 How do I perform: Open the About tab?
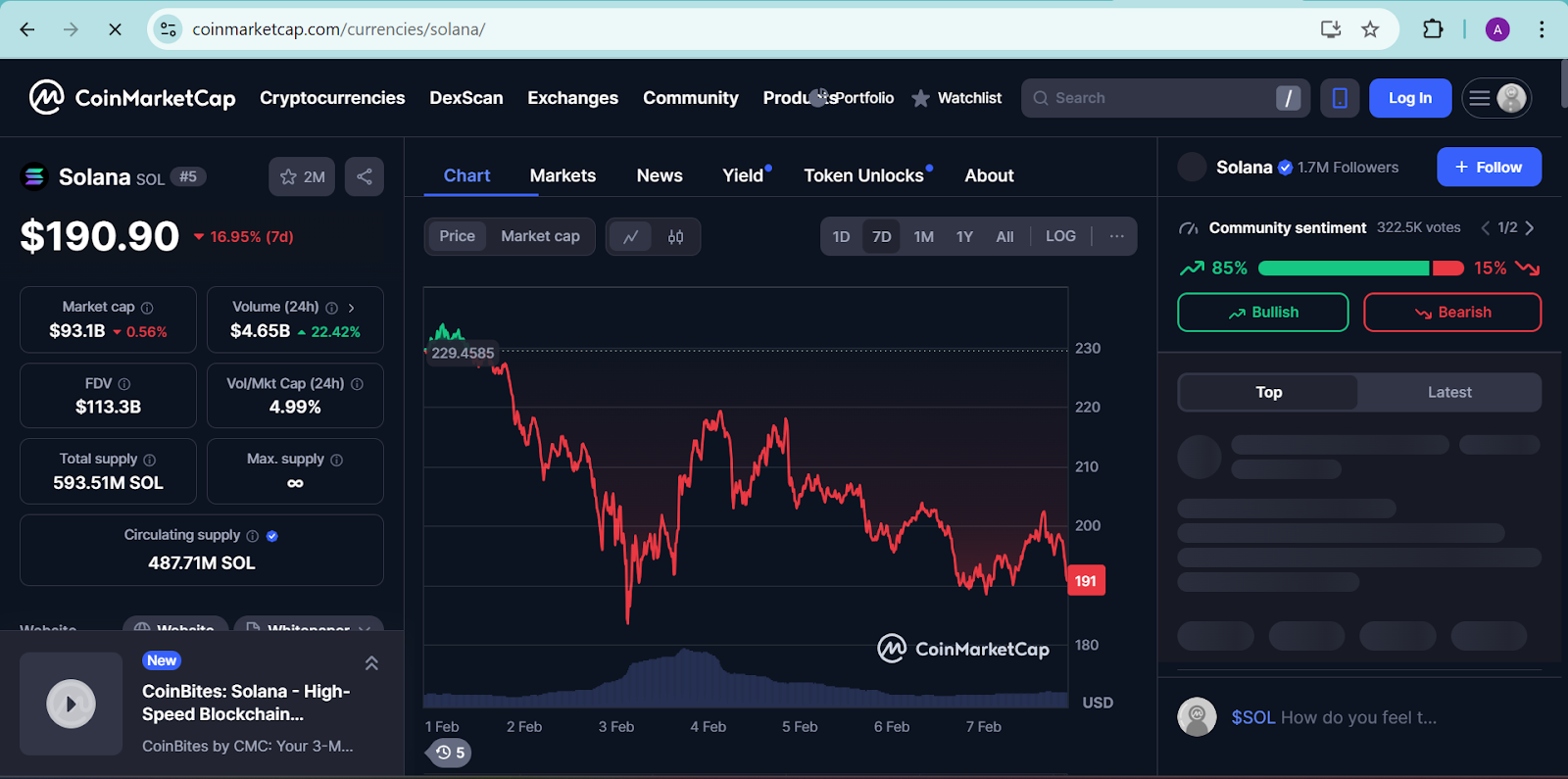click(989, 175)
